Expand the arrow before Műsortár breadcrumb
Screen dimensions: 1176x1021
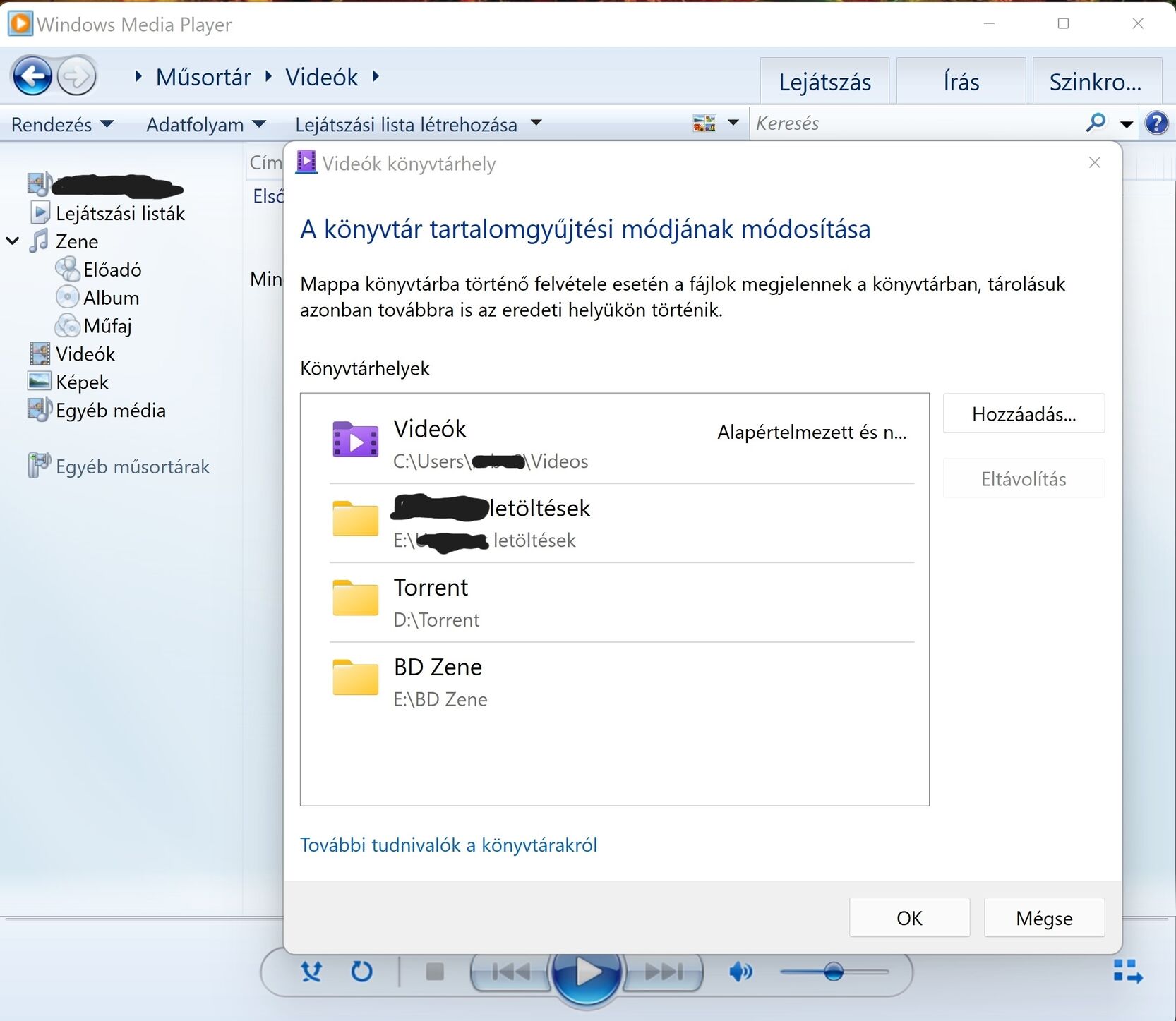click(x=138, y=76)
